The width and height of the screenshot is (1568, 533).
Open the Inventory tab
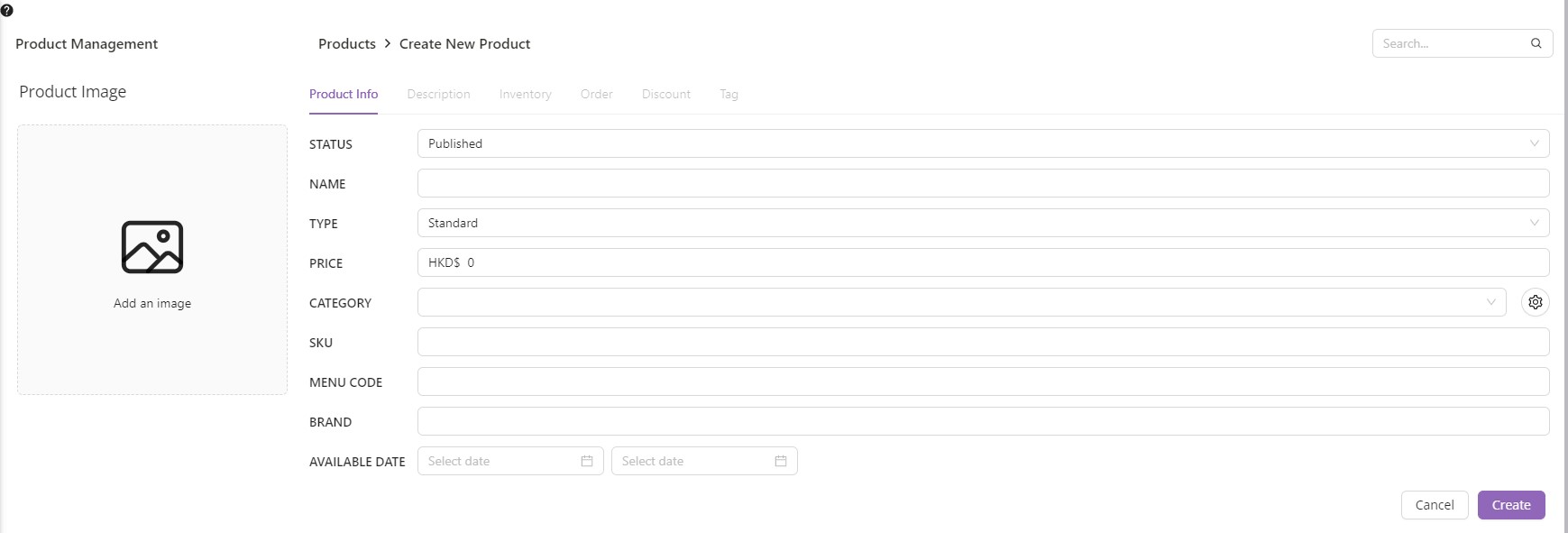525,94
